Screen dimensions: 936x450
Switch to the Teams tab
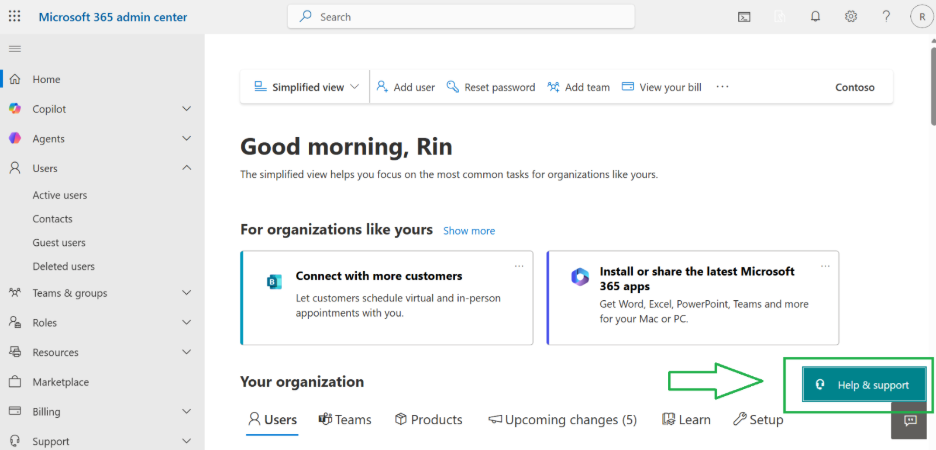pos(345,420)
